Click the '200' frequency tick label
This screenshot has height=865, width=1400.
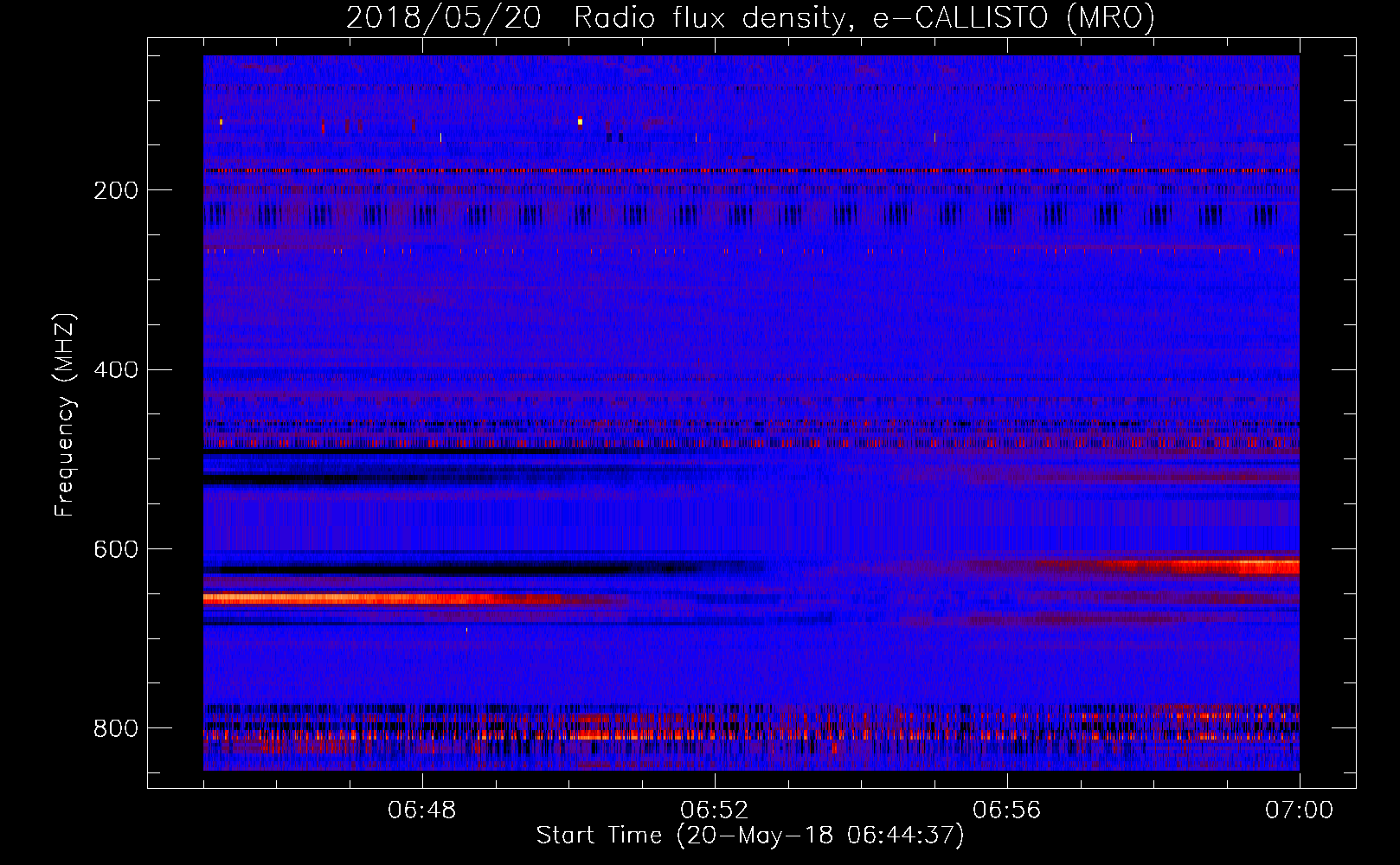point(116,190)
